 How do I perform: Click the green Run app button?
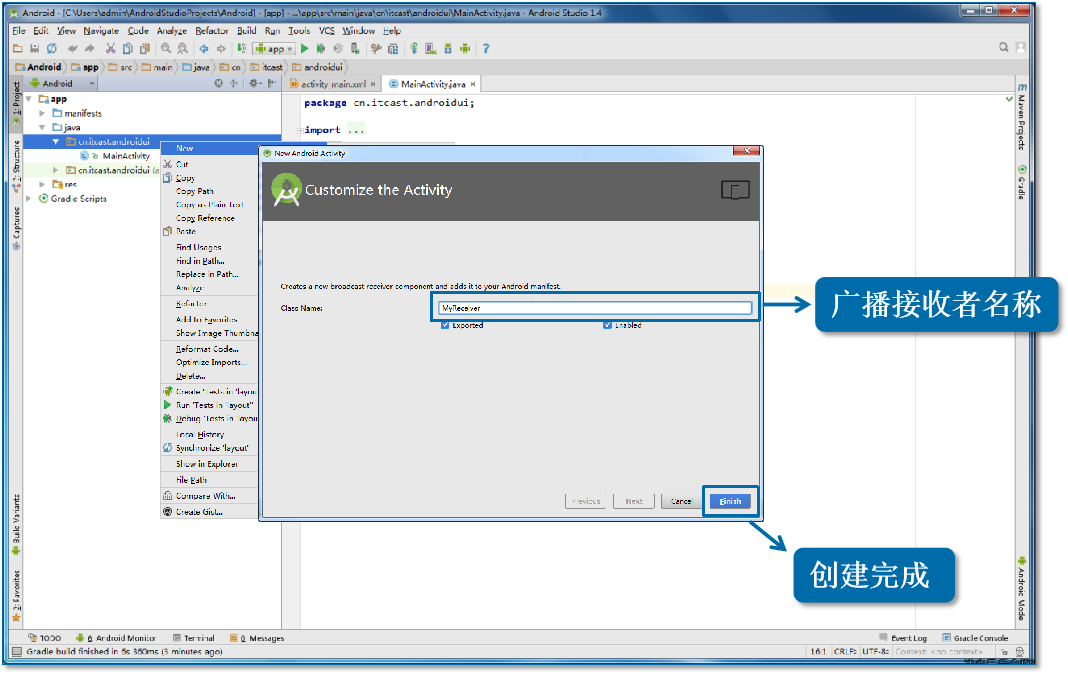[x=304, y=48]
